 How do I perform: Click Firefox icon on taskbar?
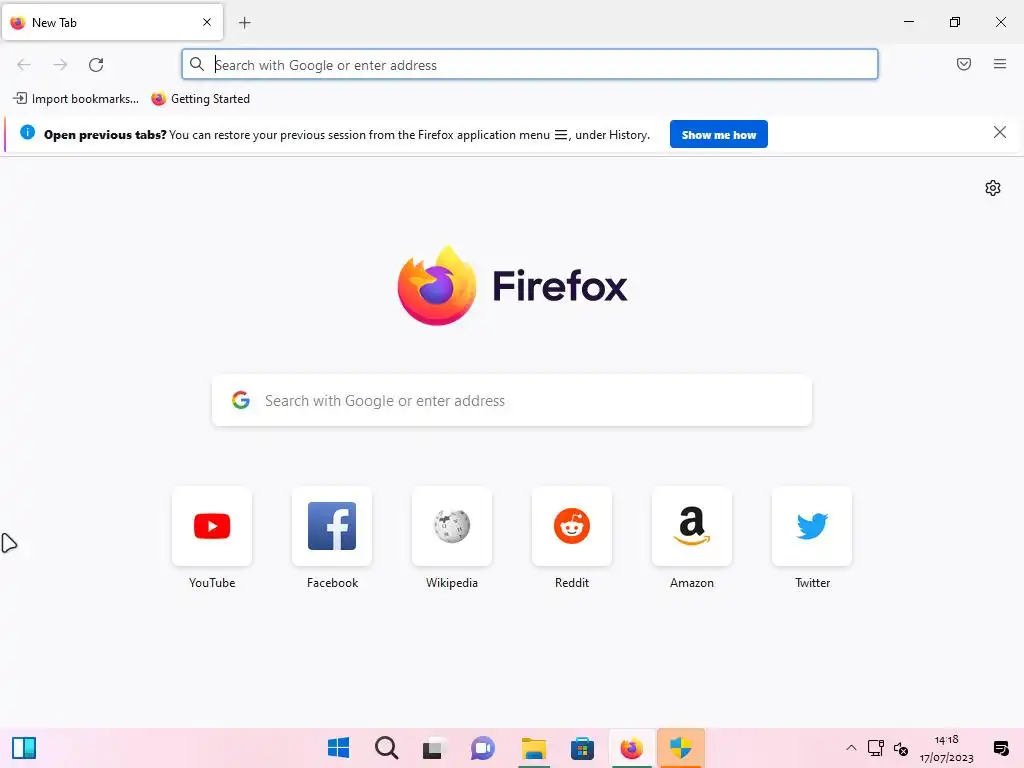tap(631, 748)
